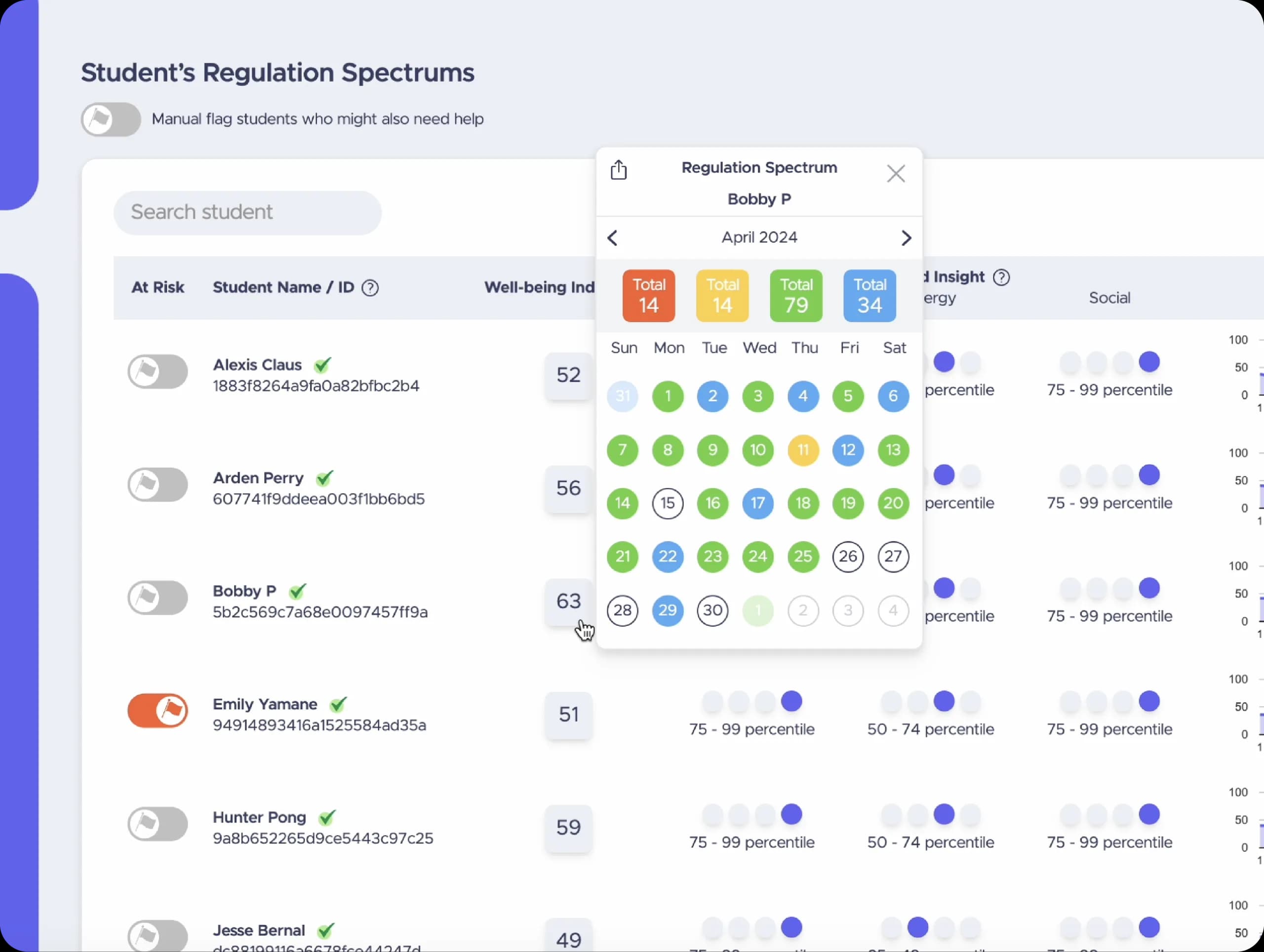The image size is (1264, 952).
Task: Close the Regulation Spectrum popup
Action: tap(896, 174)
